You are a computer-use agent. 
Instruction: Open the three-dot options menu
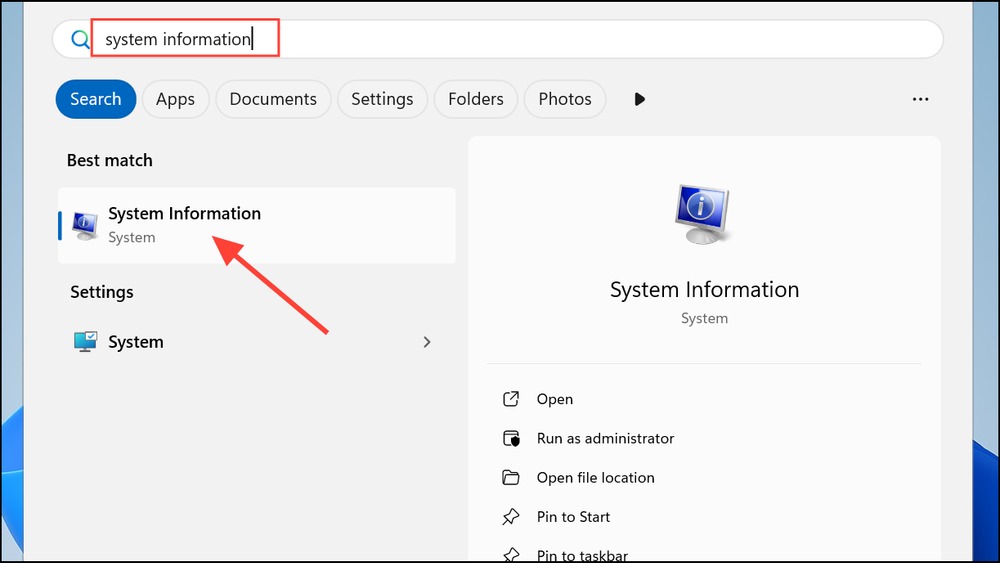point(920,99)
